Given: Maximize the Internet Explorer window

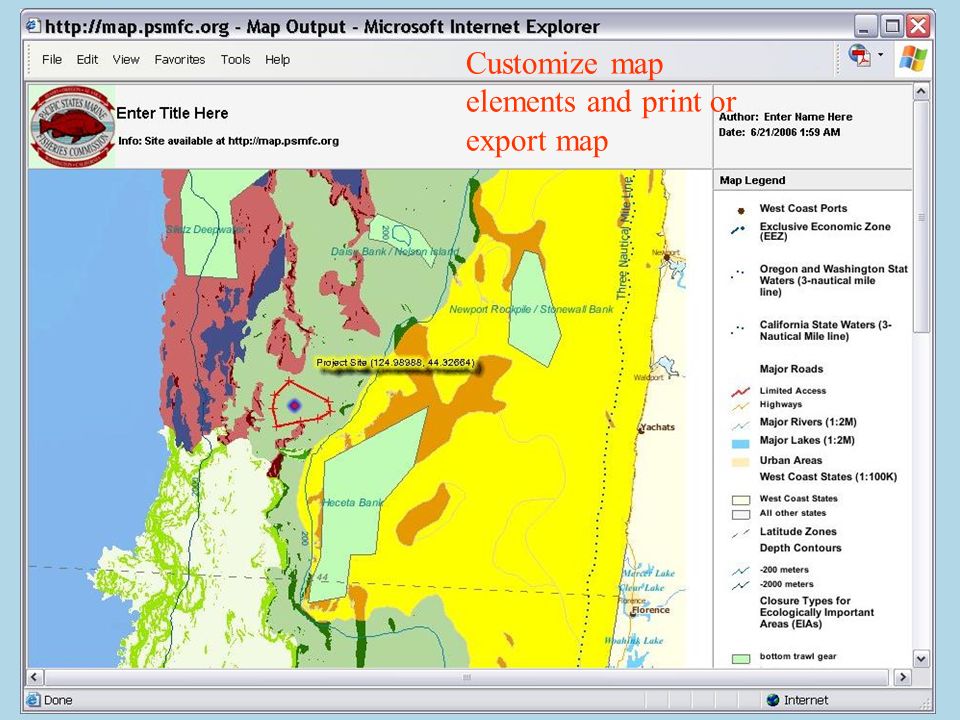Looking at the screenshot, I should coord(892,26).
